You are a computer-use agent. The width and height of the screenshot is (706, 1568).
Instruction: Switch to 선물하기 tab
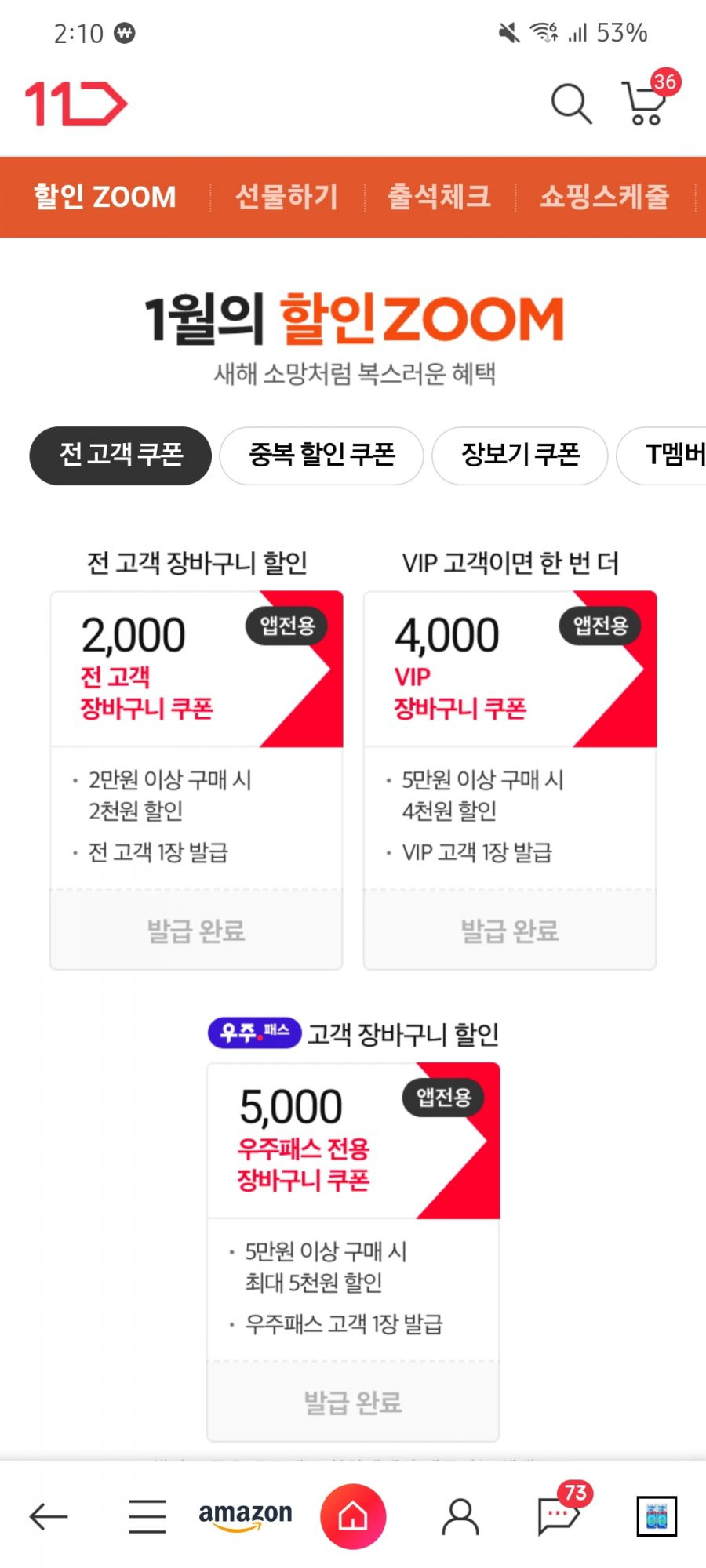287,197
